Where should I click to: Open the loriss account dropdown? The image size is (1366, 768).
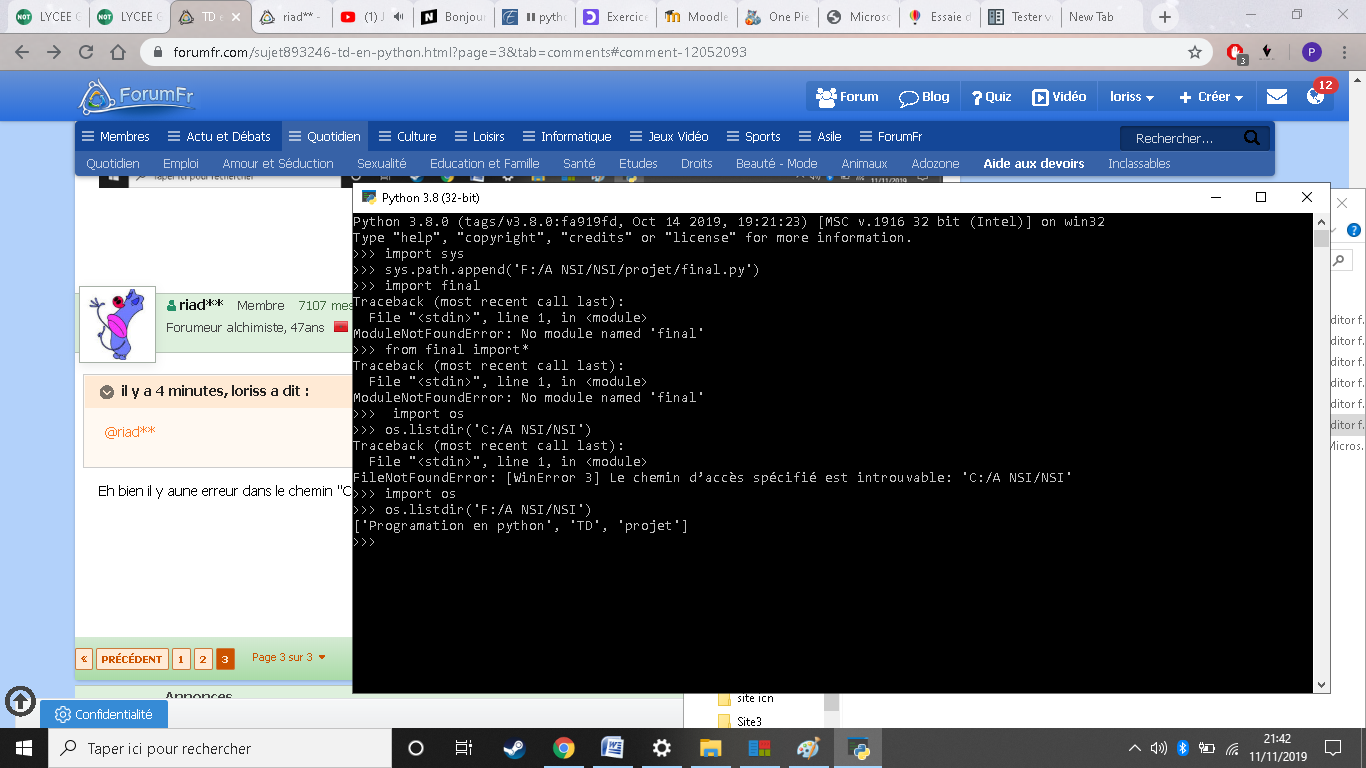pyautogui.click(x=1132, y=97)
